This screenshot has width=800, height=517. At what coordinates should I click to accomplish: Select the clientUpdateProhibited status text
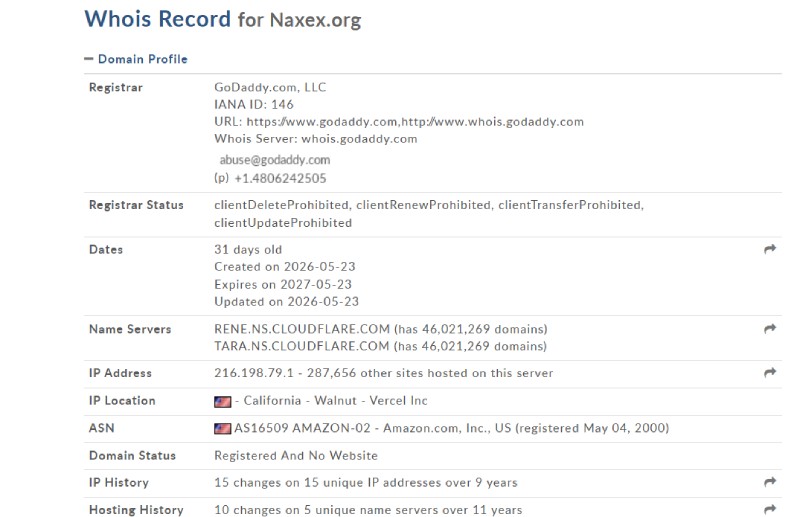tap(283, 223)
